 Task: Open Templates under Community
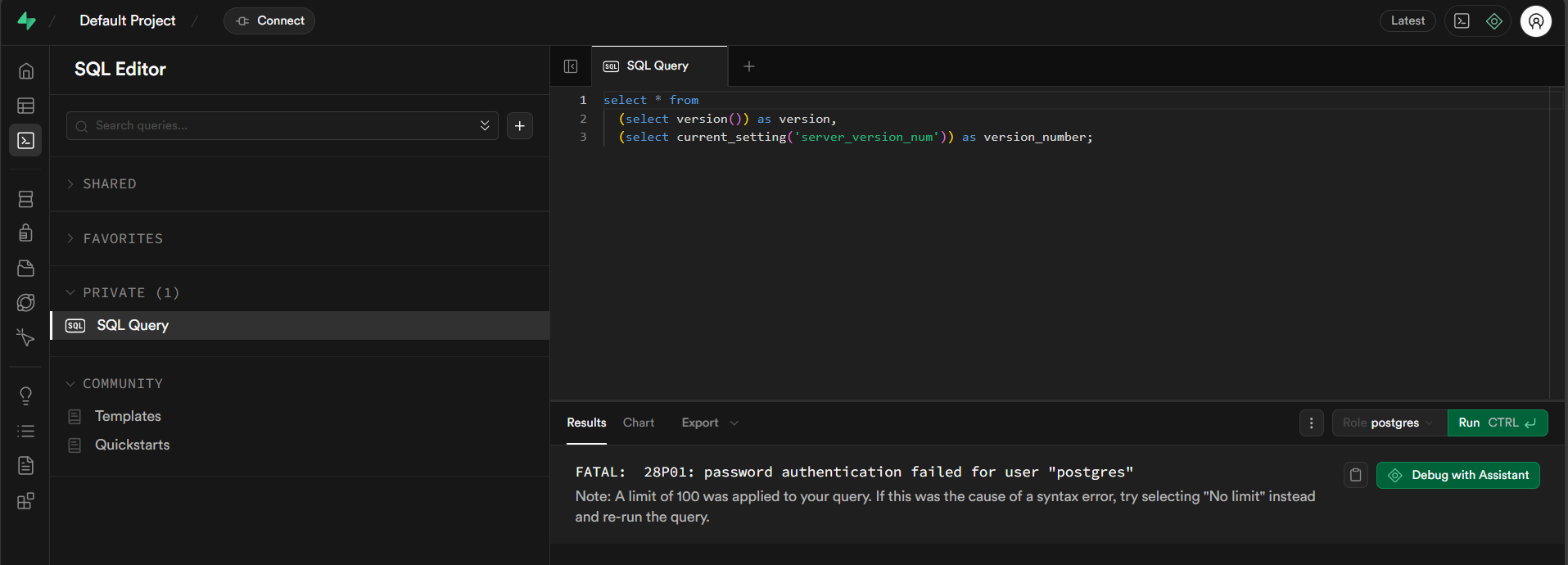click(128, 416)
